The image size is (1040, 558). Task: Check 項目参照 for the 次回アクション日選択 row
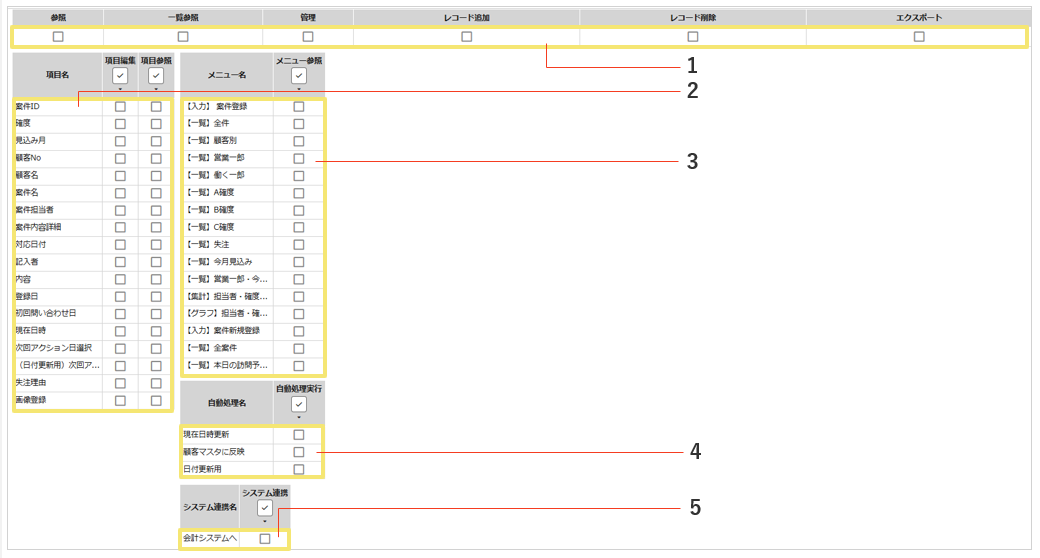coord(156,348)
